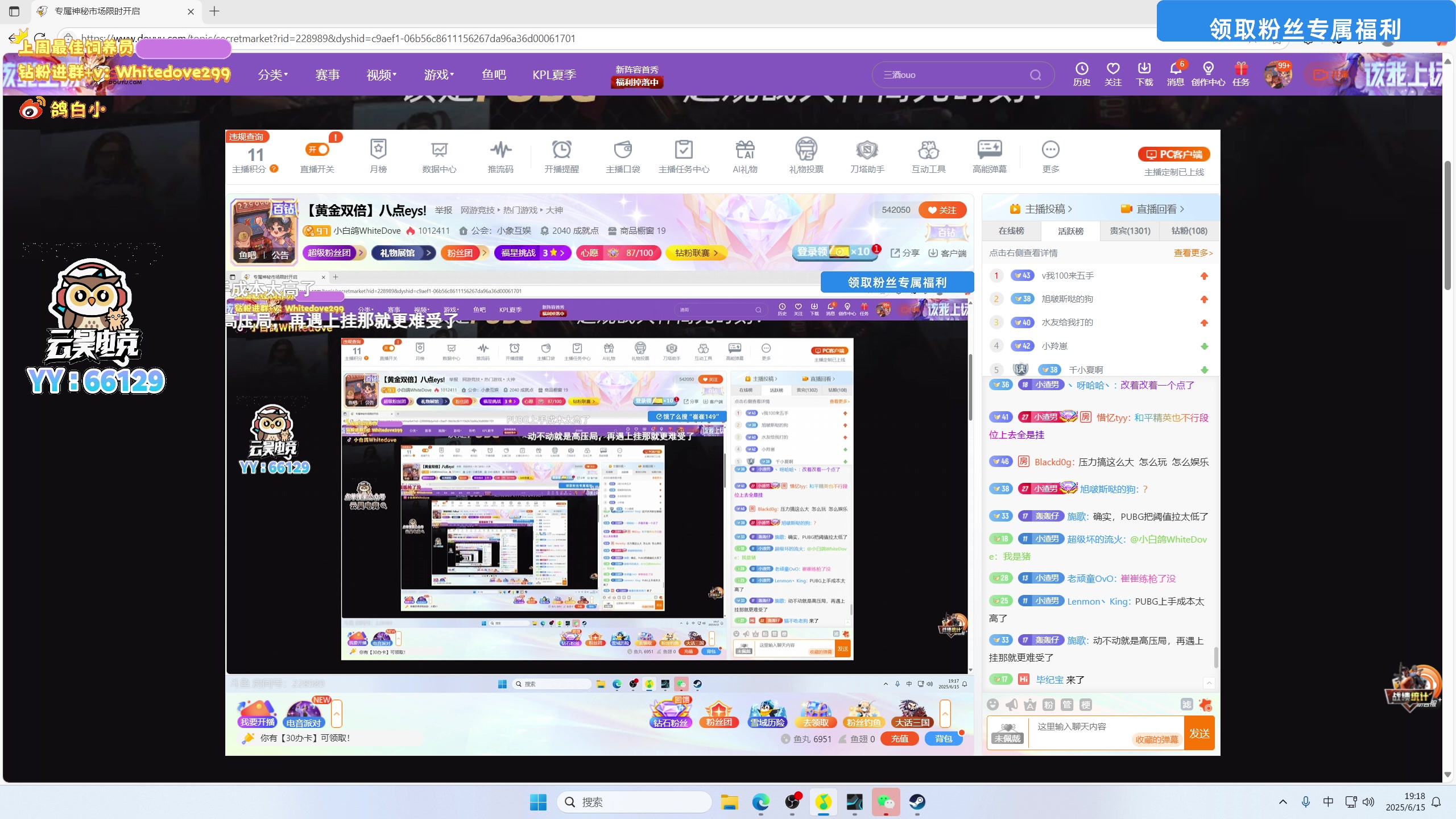
Task: Click the PC客户端 button
Action: (1174, 154)
